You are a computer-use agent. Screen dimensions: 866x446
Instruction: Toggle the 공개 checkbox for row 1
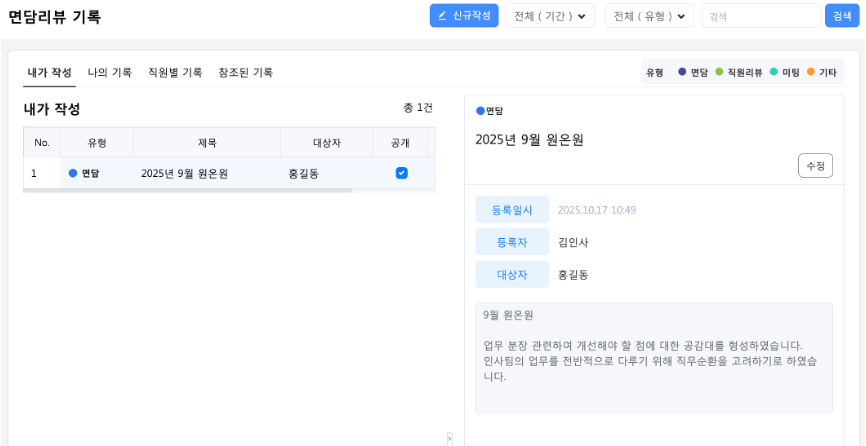pos(401,173)
